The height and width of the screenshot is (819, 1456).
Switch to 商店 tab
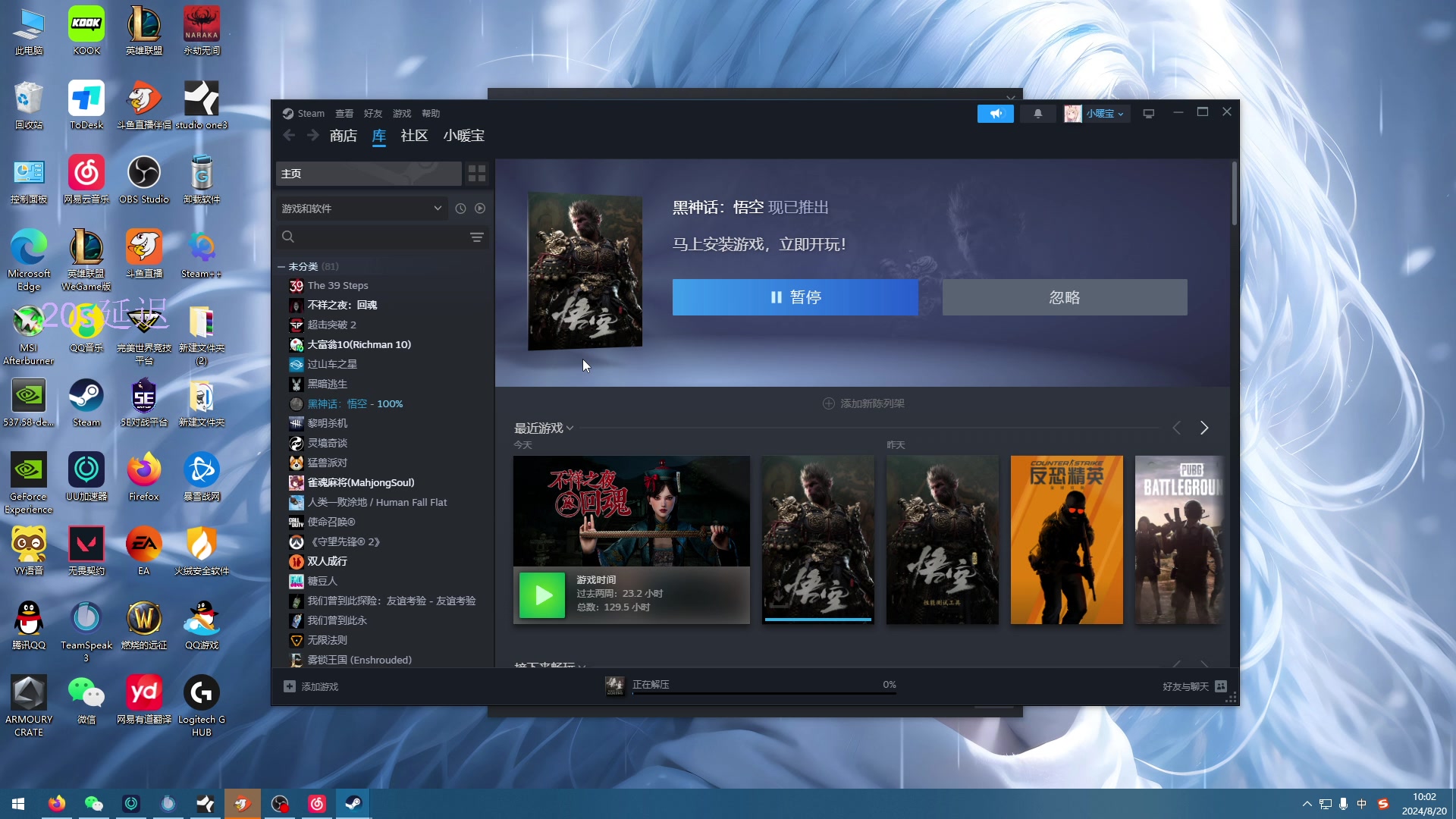344,136
